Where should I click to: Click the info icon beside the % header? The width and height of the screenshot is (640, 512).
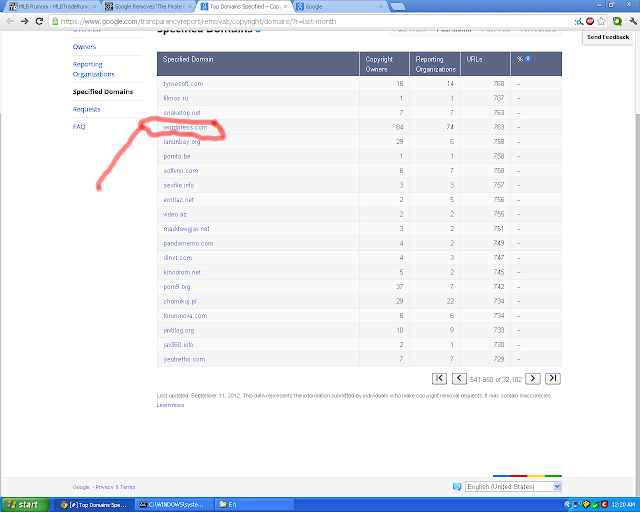pyautogui.click(x=528, y=59)
